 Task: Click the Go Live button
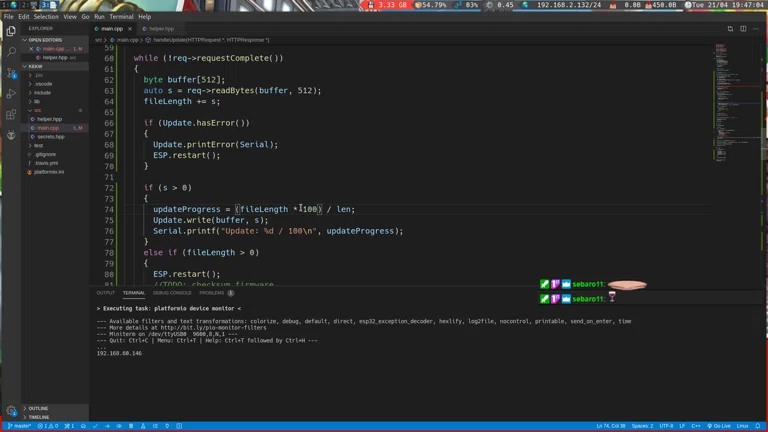(719, 426)
